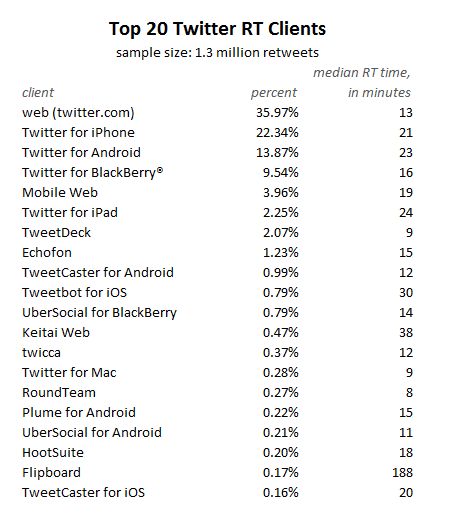Select the 13.87% value for Twitter for Android
The image size is (459, 523).
point(277,152)
